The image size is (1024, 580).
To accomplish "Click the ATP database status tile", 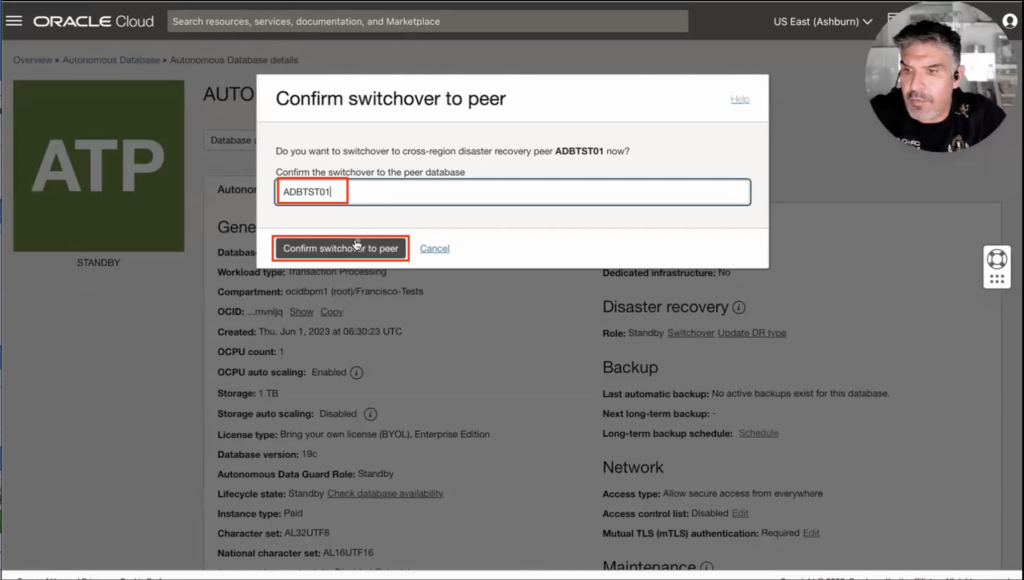I will (98, 166).
